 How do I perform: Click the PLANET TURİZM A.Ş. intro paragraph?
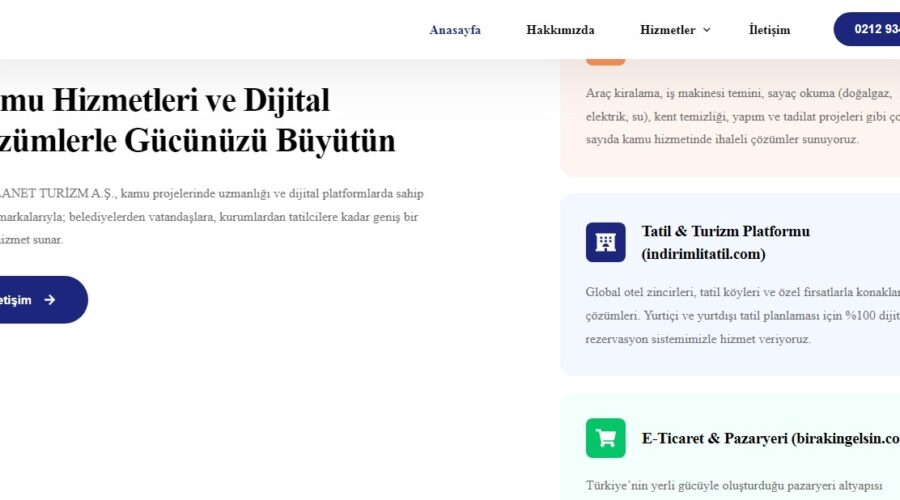[210, 216]
